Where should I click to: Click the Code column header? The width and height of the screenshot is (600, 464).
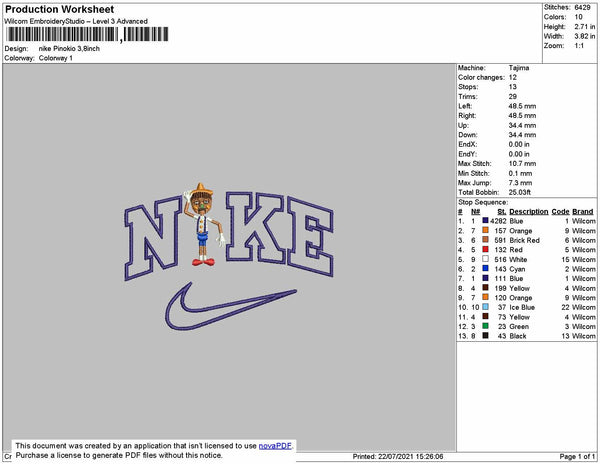(x=560, y=212)
